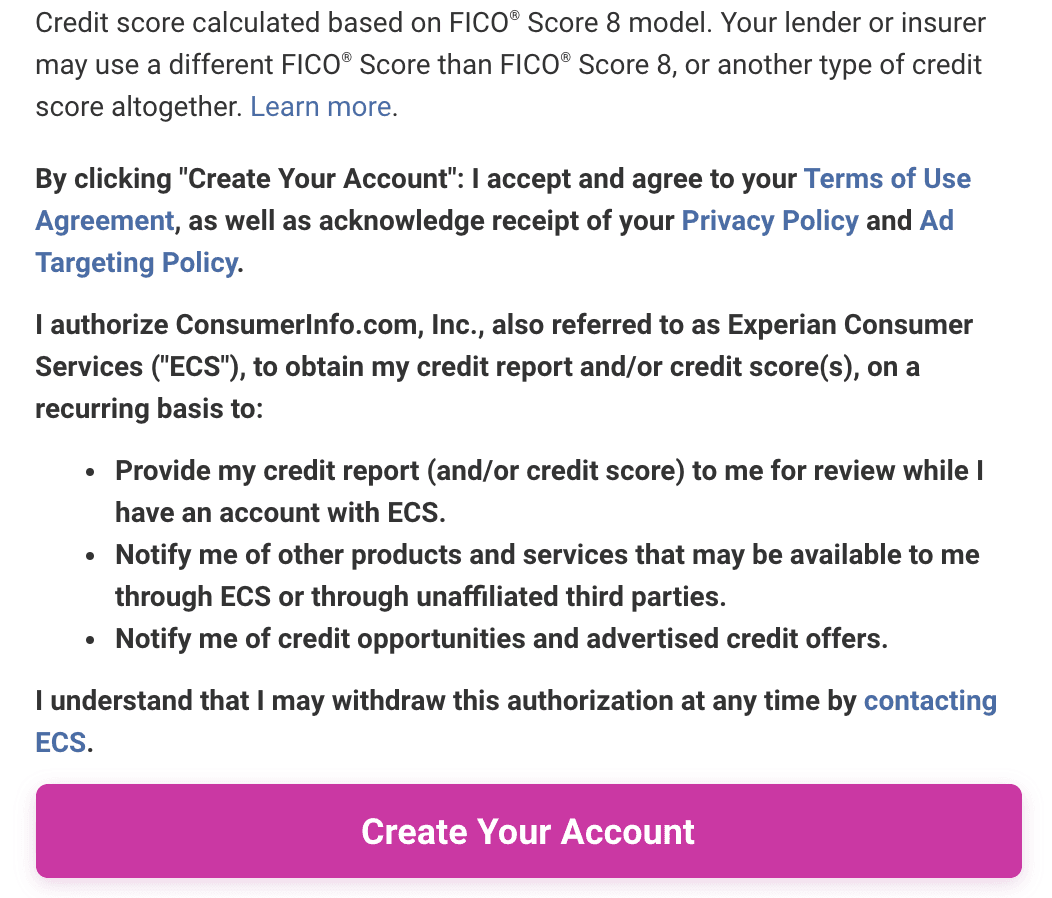Click the bullet dot before 'Notify me of other products'
Viewport: 1052px width, 898px height.
tap(91, 556)
